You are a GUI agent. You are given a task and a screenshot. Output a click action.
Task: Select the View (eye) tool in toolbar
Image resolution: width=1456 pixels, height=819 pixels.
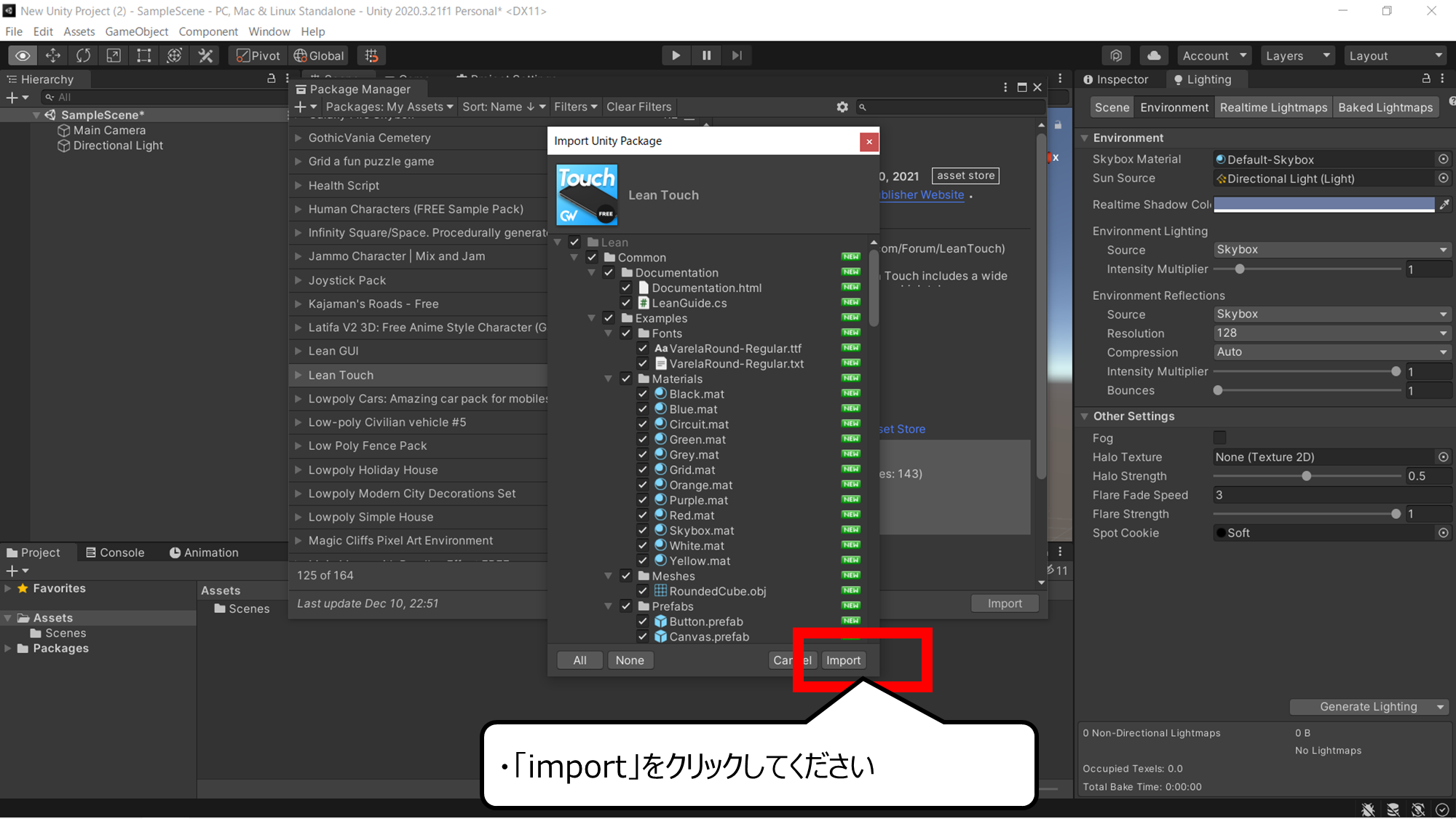coord(23,55)
